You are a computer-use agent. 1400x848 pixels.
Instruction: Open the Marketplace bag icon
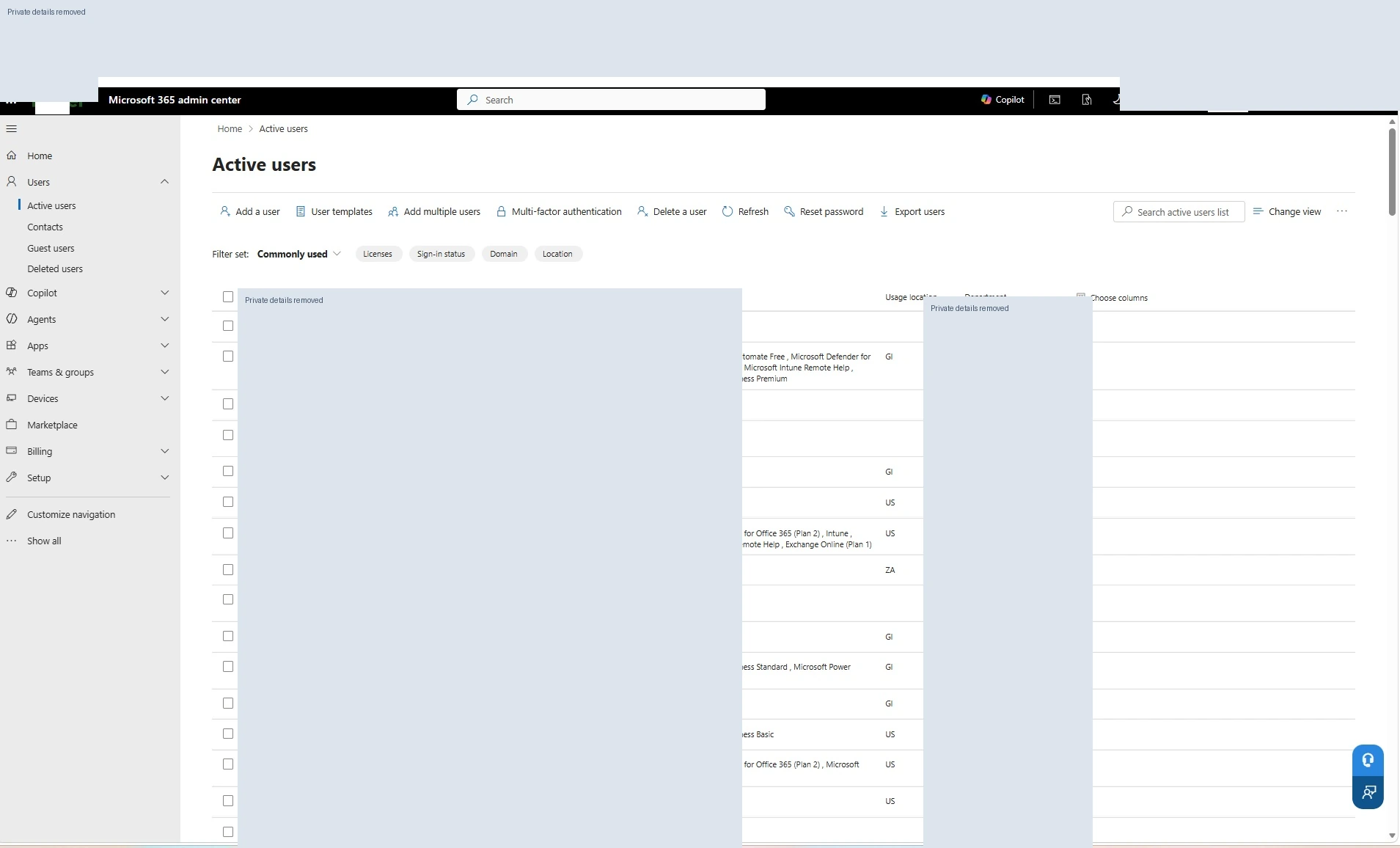click(x=11, y=424)
